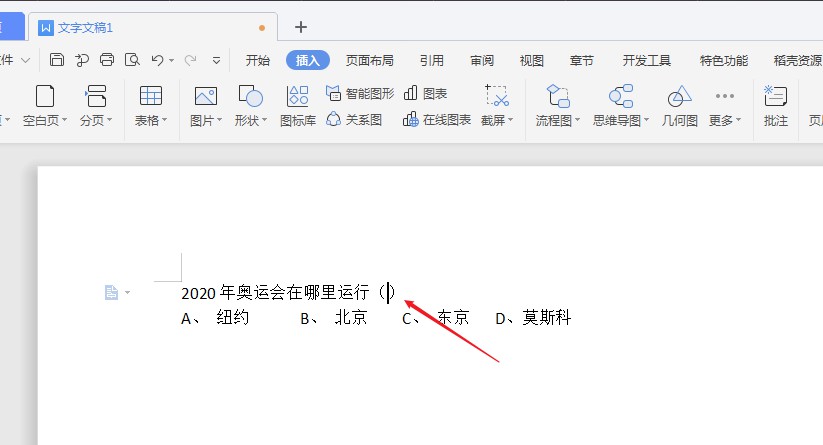
Task: Expand the paragraph layout icon dropdown arrow
Action: pyautogui.click(x=128, y=293)
